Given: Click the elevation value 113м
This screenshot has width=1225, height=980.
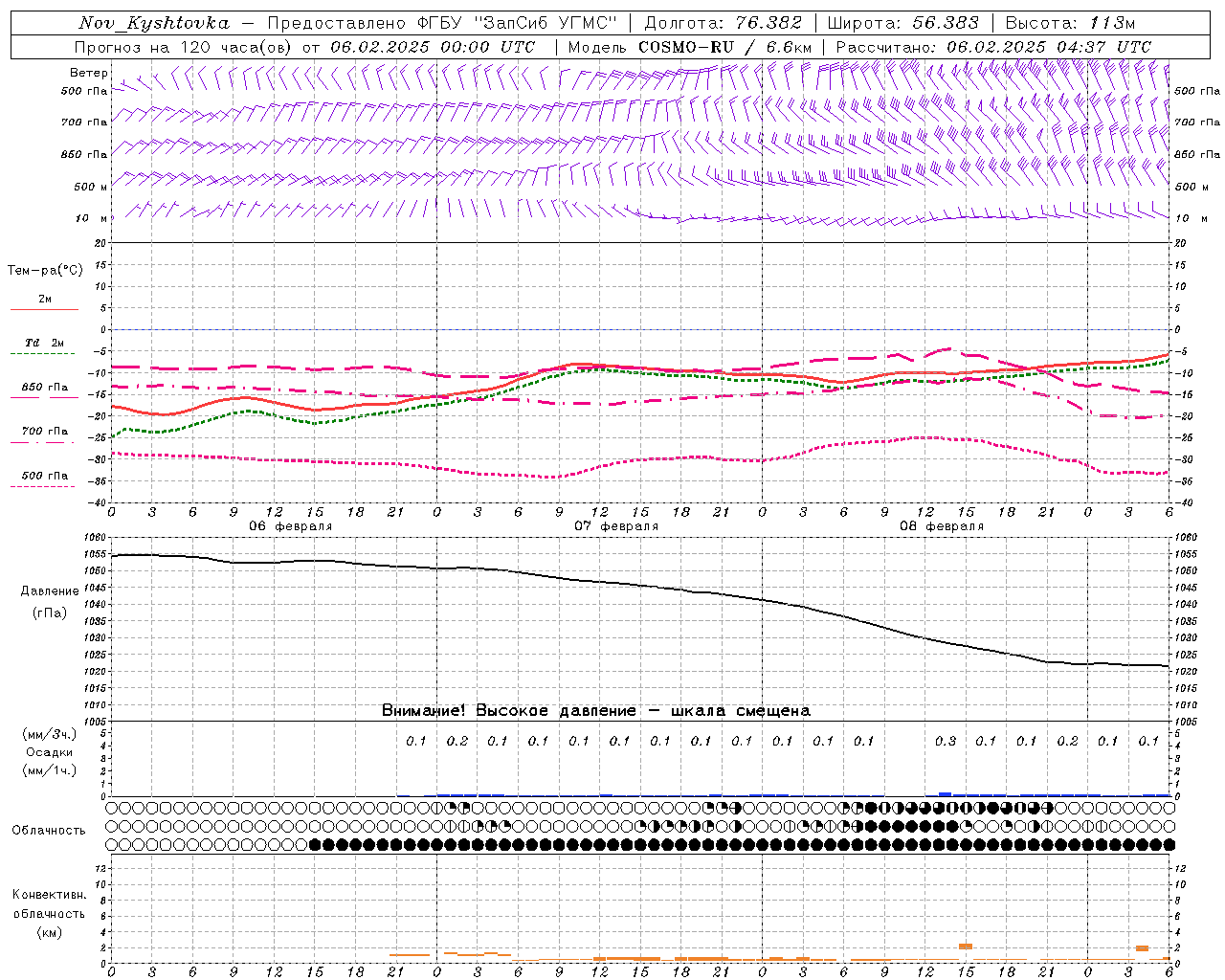Looking at the screenshot, I should click(1111, 23).
